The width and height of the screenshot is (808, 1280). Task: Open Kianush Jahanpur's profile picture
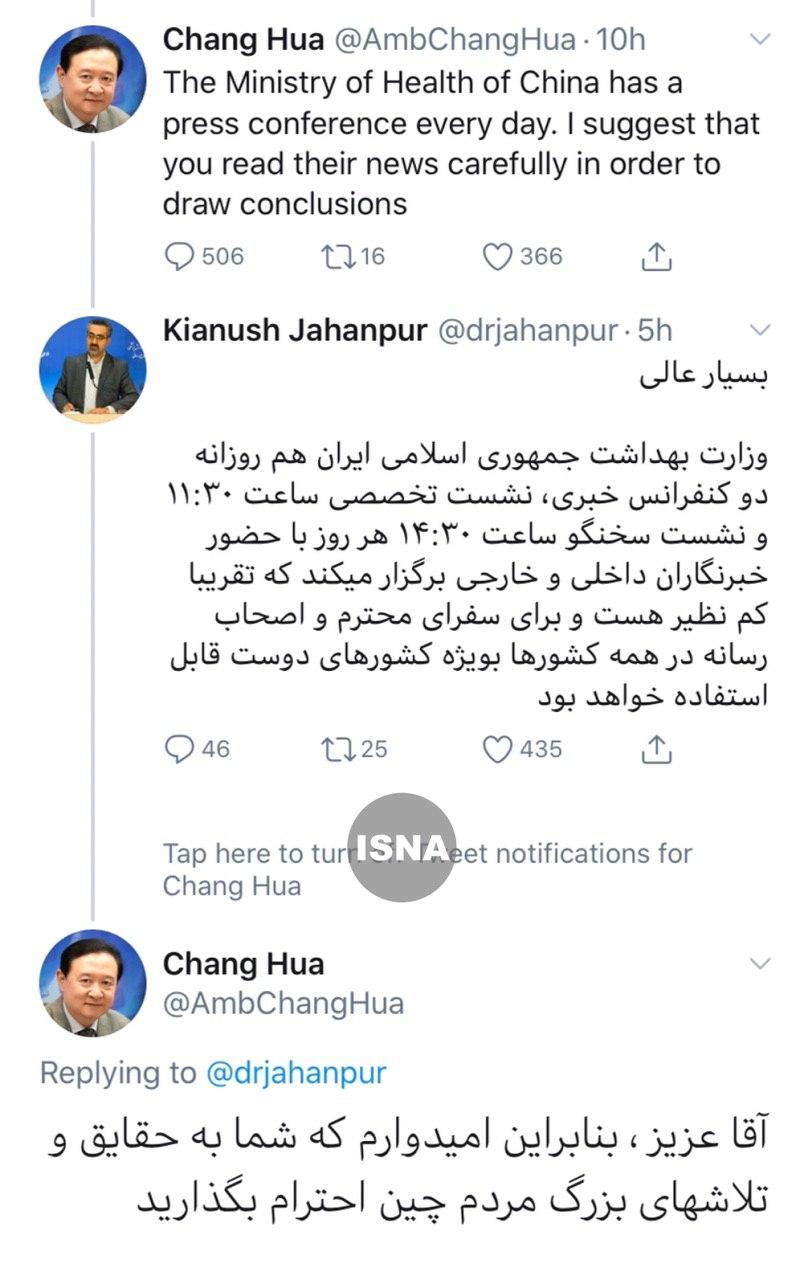pyautogui.click(x=93, y=370)
